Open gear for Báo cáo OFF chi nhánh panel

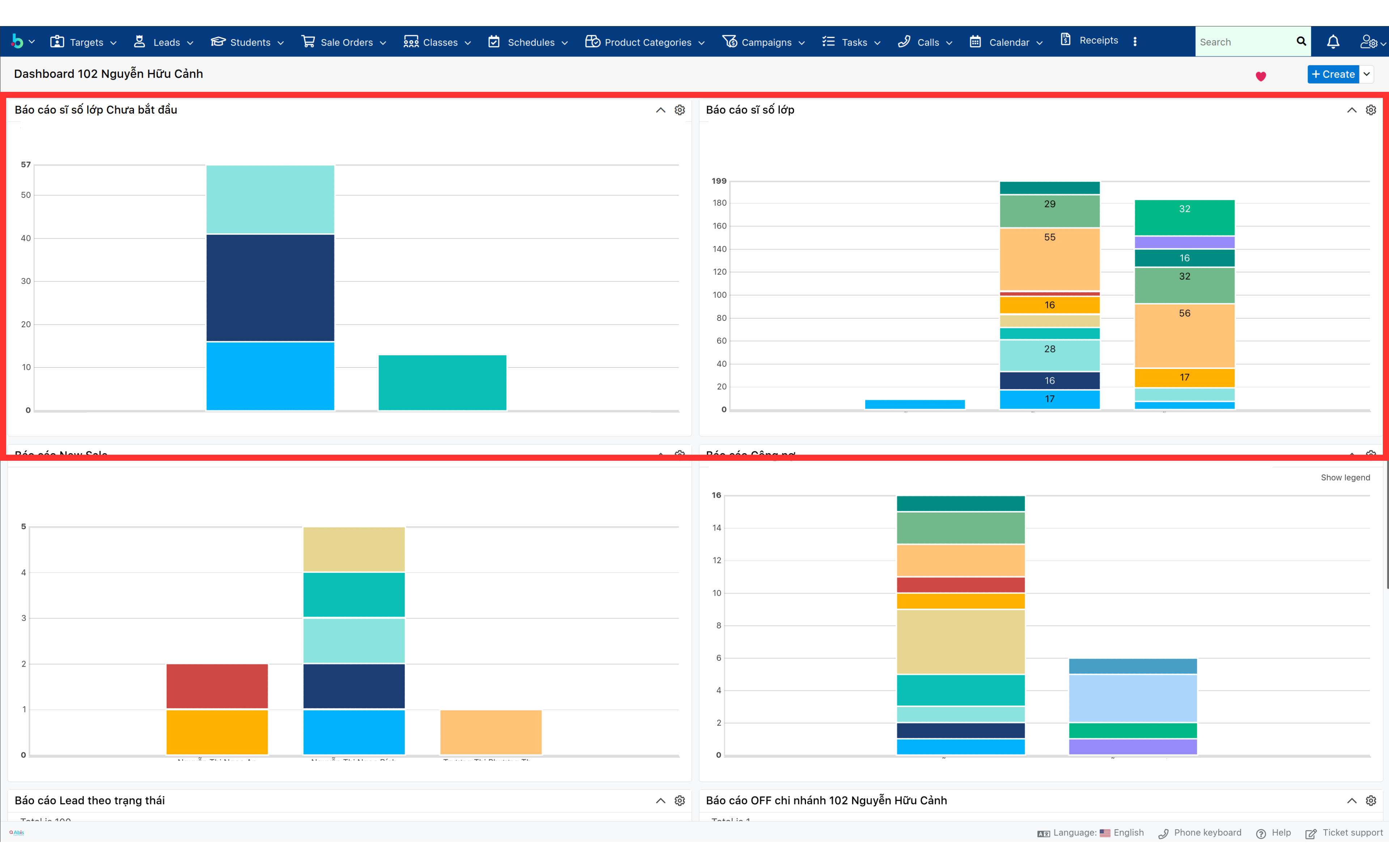[1371, 800]
